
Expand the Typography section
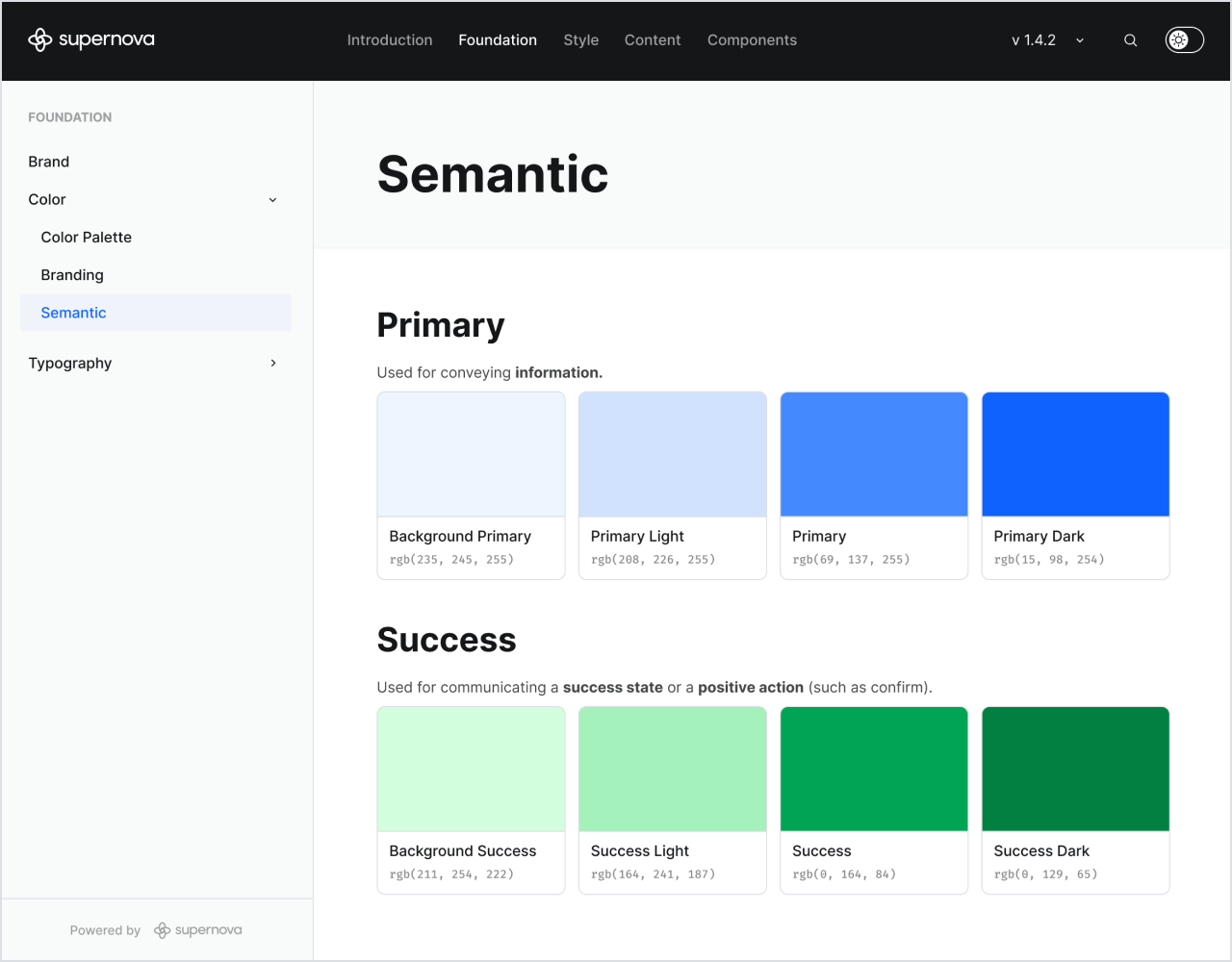tap(272, 363)
